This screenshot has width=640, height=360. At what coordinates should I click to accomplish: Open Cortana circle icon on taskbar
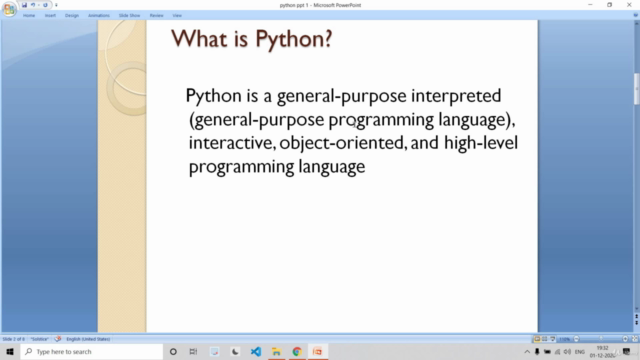point(173,351)
